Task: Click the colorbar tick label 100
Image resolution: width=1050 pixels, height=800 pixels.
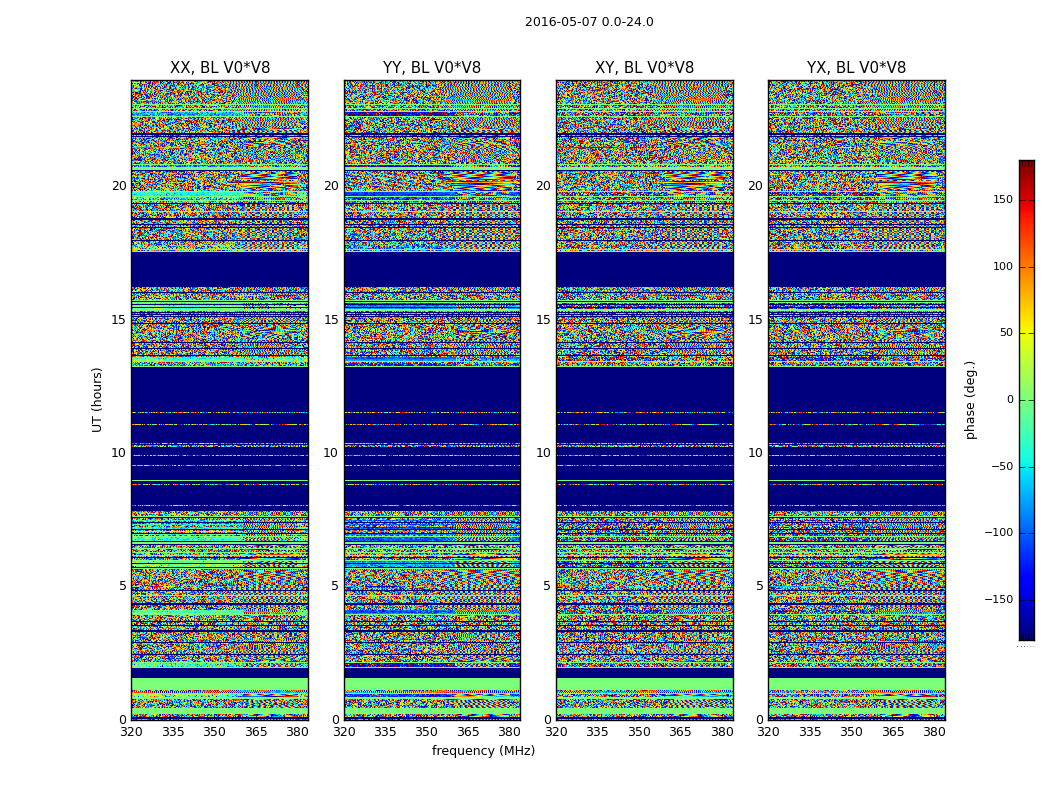Action: pos(1003,266)
